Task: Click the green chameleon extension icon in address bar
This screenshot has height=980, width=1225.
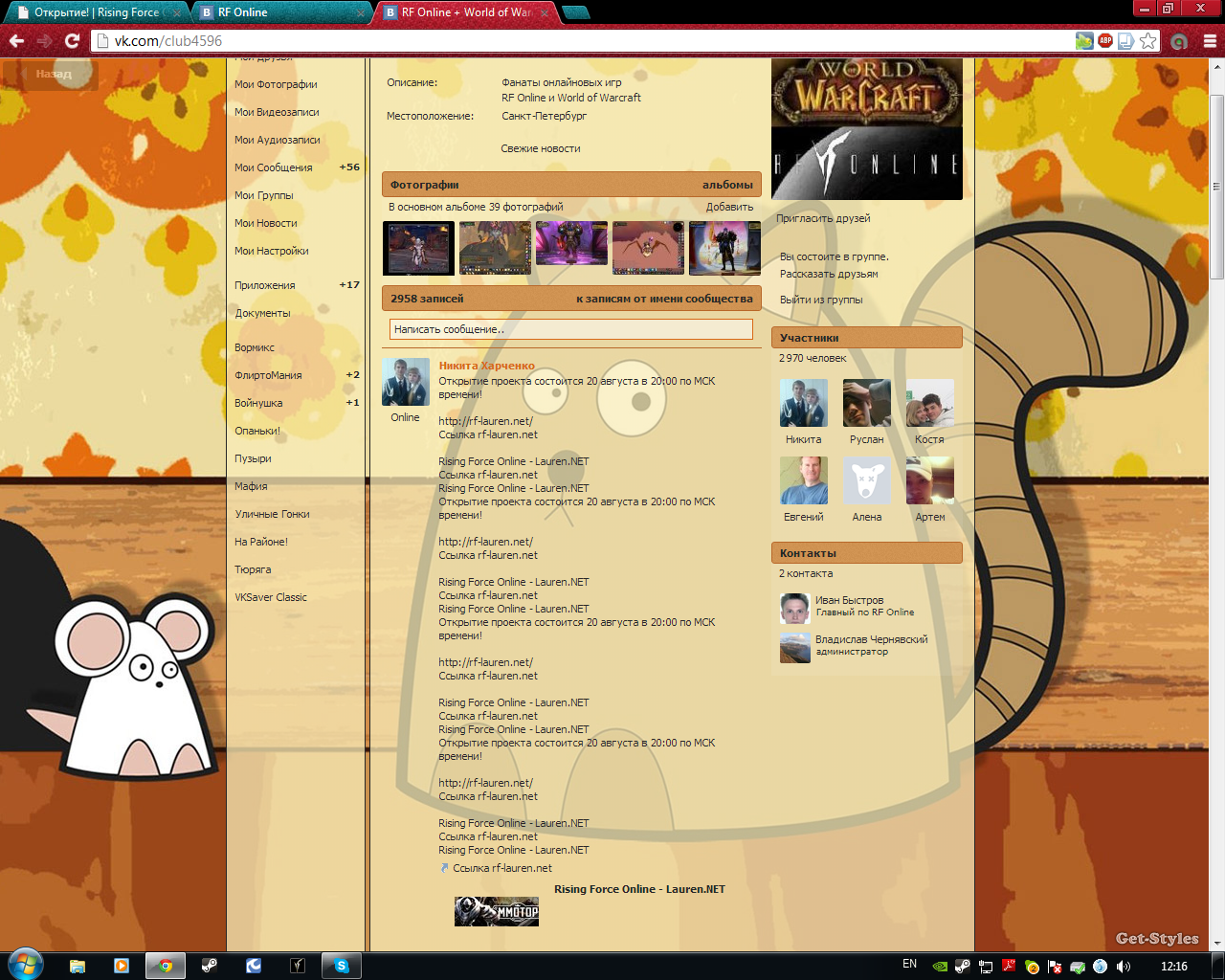Action: tap(1084, 40)
